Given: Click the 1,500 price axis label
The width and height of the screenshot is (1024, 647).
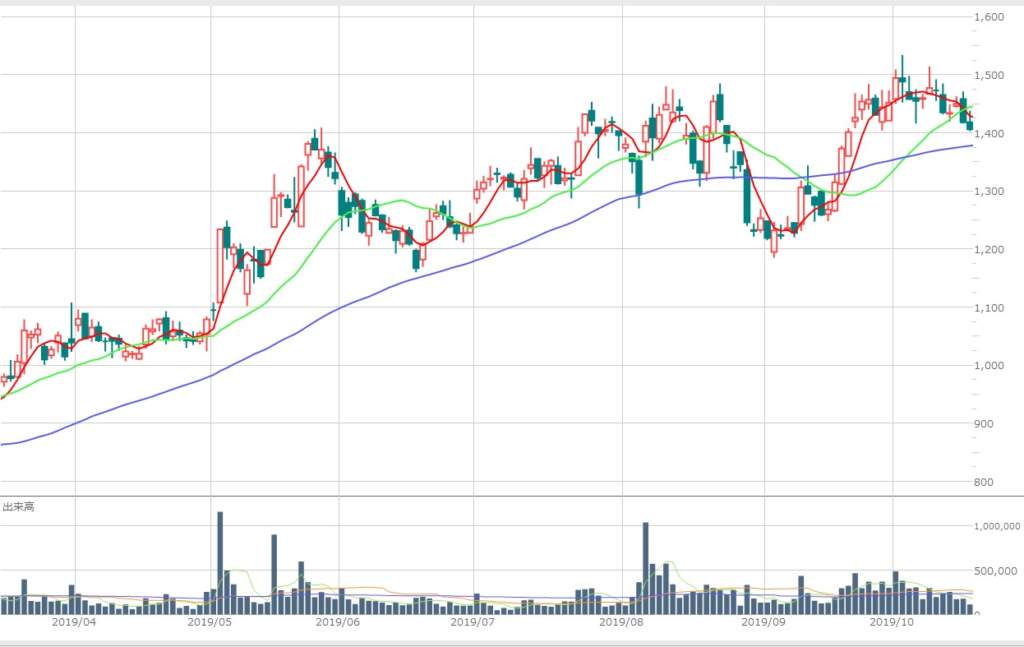Looking at the screenshot, I should [x=989, y=75].
